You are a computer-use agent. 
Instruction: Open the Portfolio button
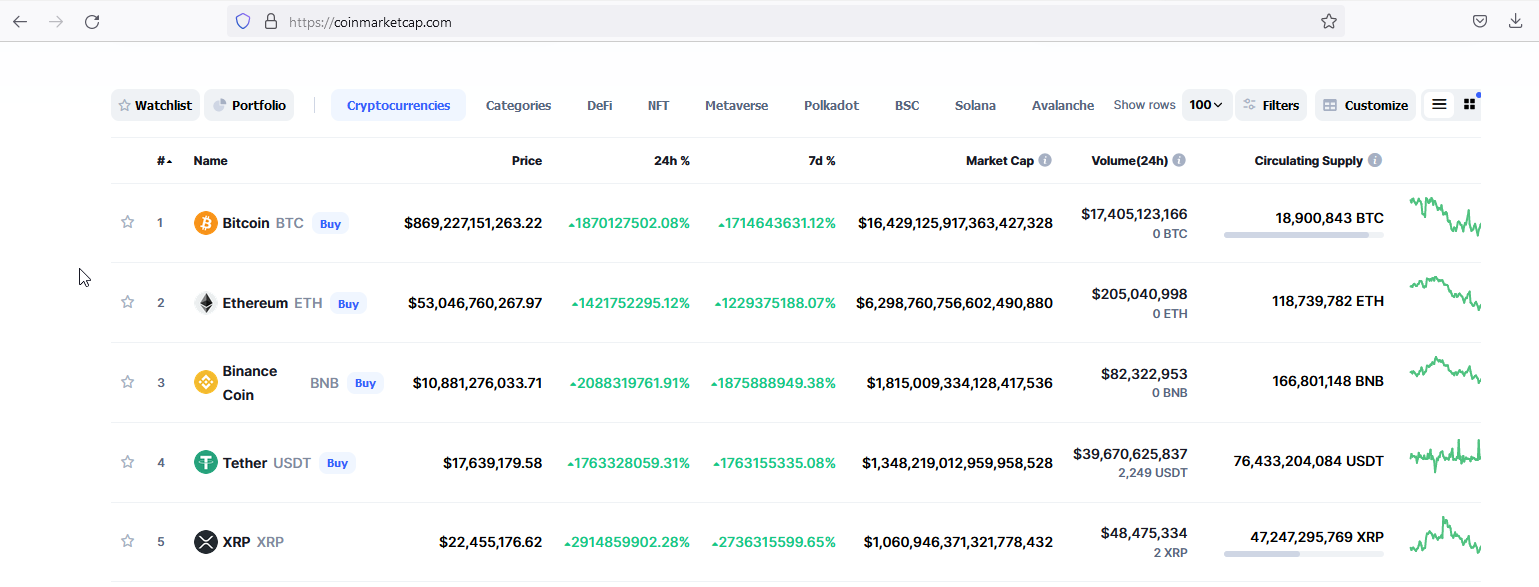(x=249, y=105)
